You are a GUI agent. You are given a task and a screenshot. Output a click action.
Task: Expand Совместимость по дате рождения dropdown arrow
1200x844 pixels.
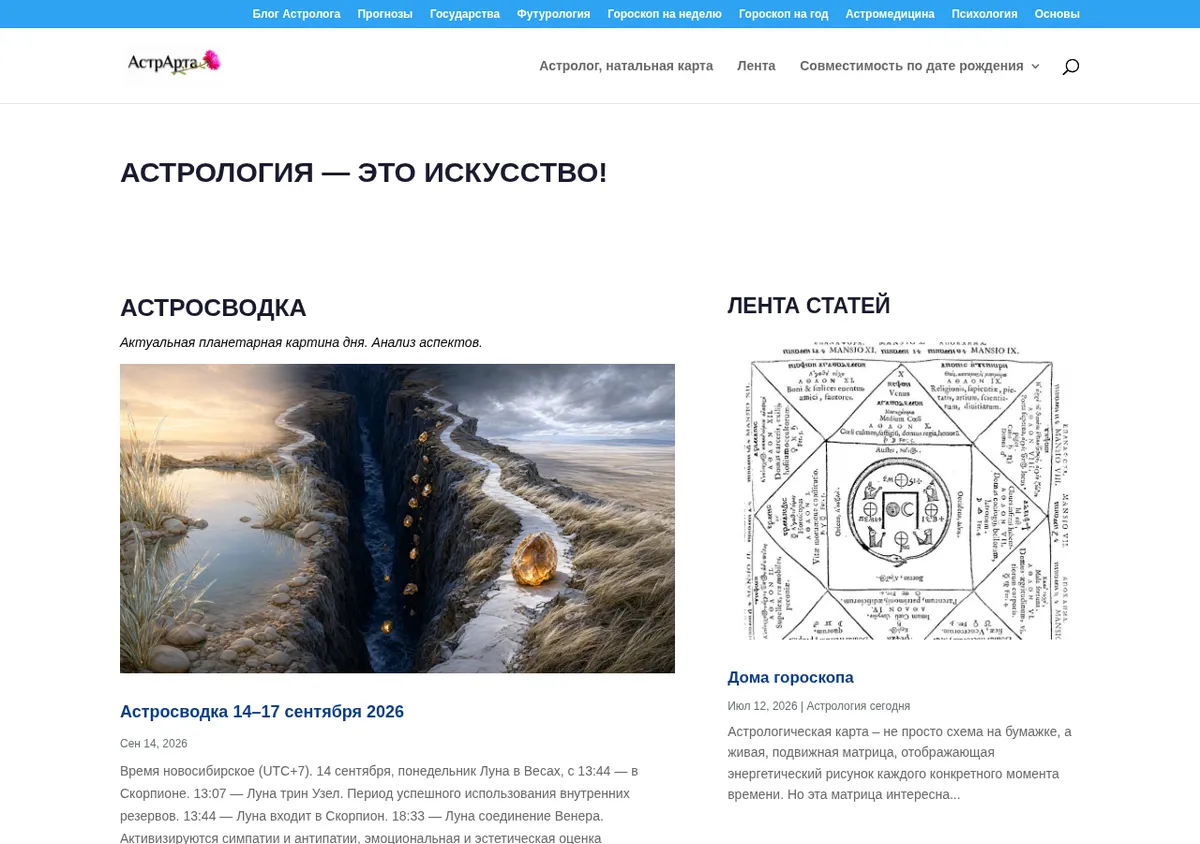click(x=1035, y=66)
